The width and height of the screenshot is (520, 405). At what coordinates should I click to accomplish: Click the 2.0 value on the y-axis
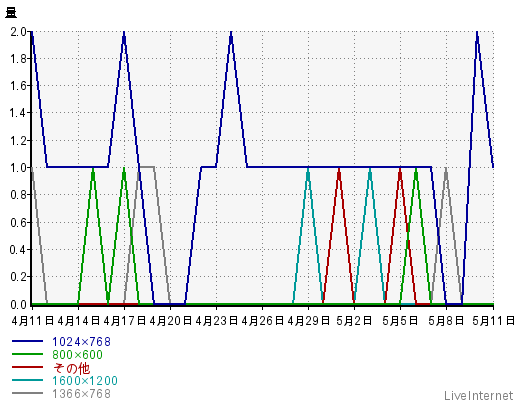pyautogui.click(x=18, y=32)
